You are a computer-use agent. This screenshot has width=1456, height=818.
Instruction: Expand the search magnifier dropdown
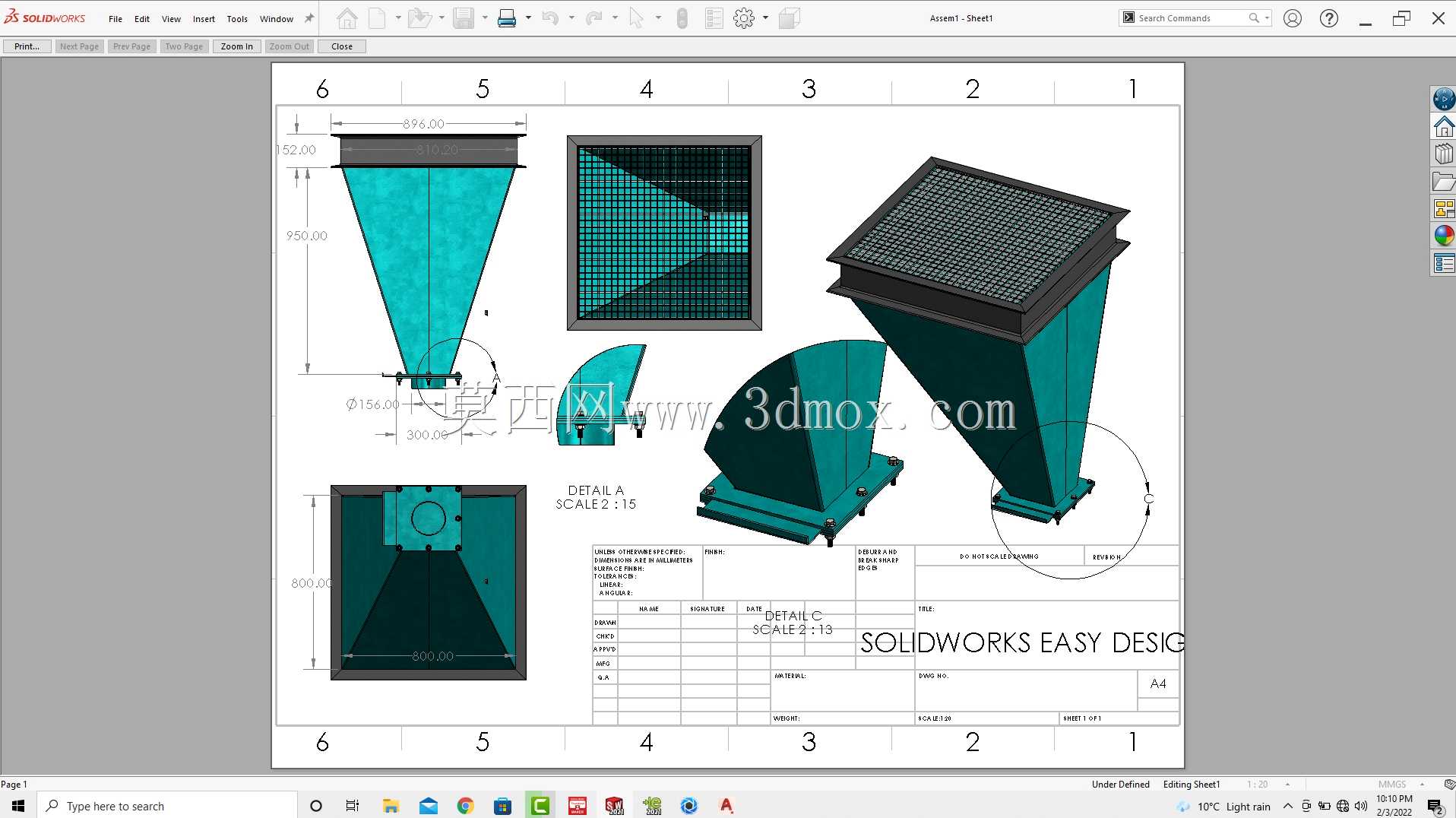point(1267,18)
